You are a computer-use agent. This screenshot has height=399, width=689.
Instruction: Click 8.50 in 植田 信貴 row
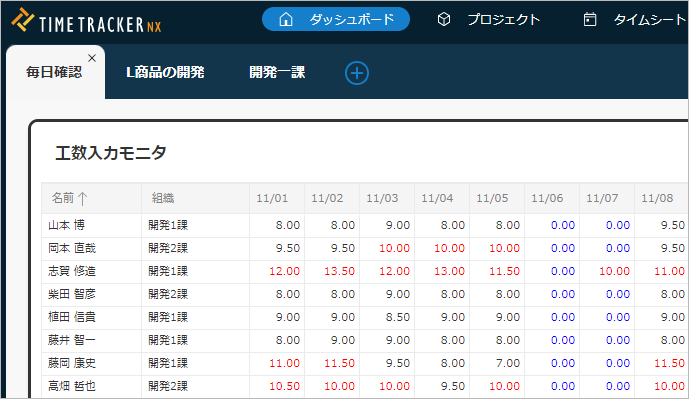(398, 317)
